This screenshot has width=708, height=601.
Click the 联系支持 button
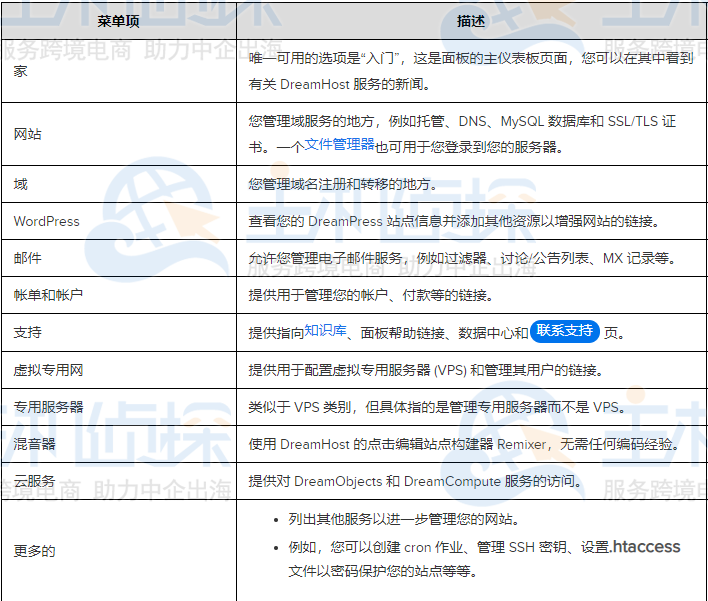pos(564,331)
